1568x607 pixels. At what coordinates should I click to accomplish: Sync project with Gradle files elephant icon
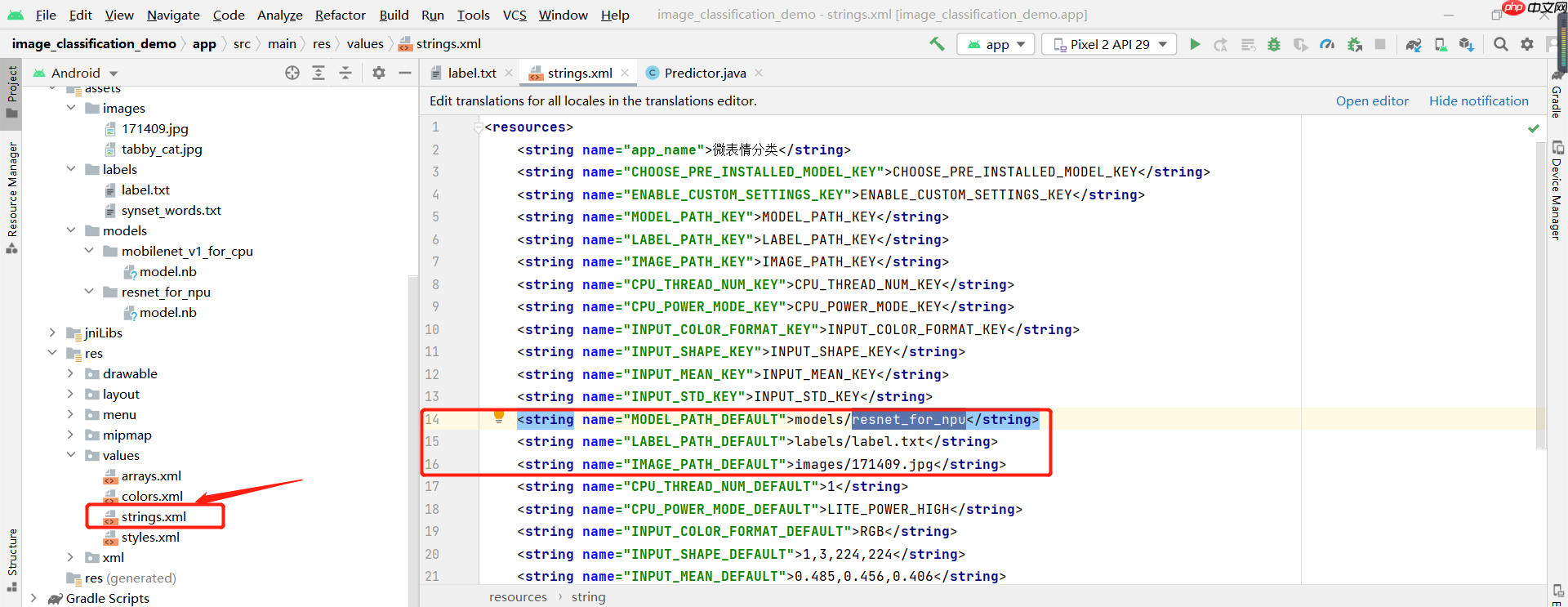1414,44
